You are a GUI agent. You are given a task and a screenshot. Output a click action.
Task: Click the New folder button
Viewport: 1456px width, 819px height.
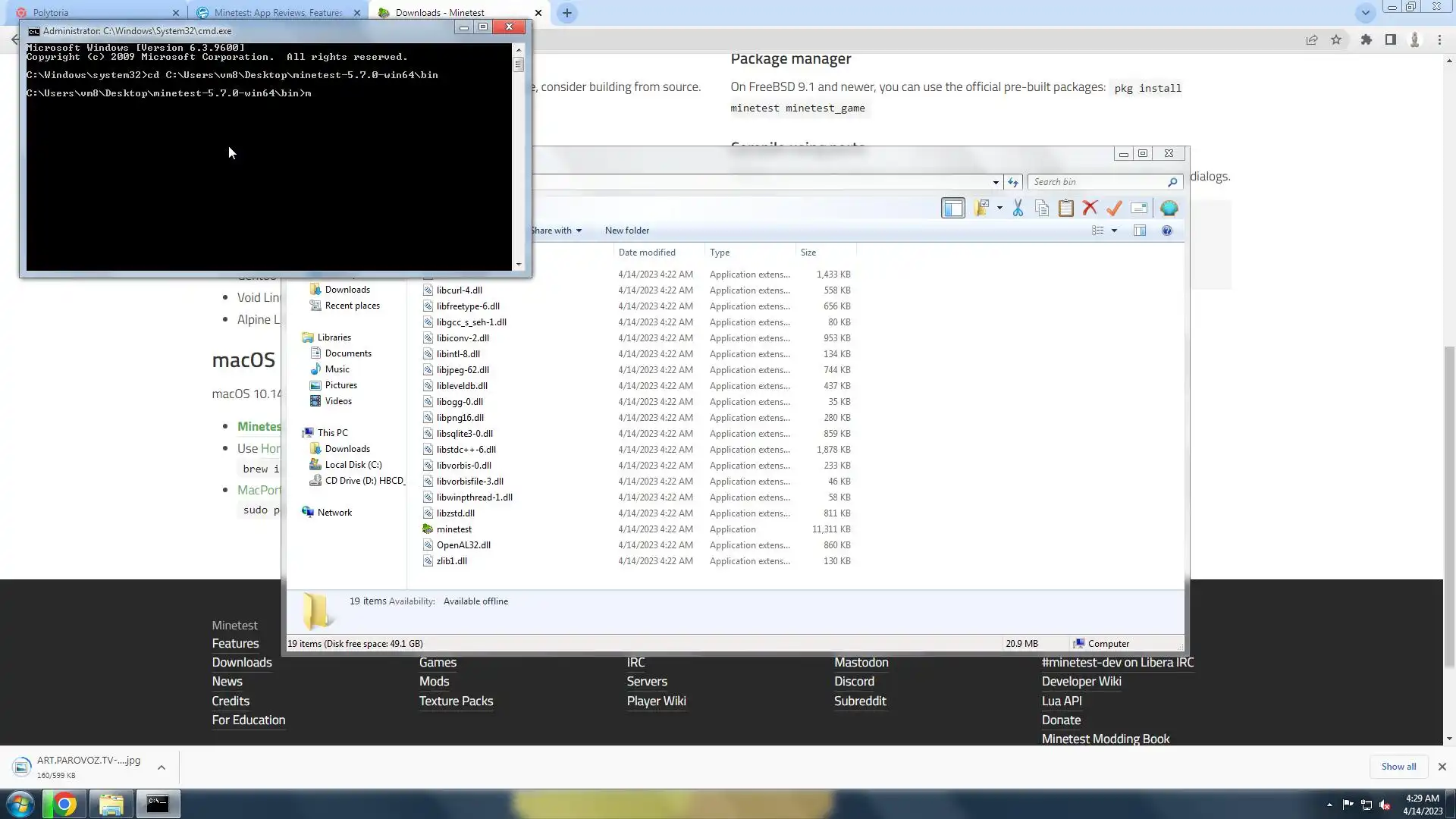(626, 231)
